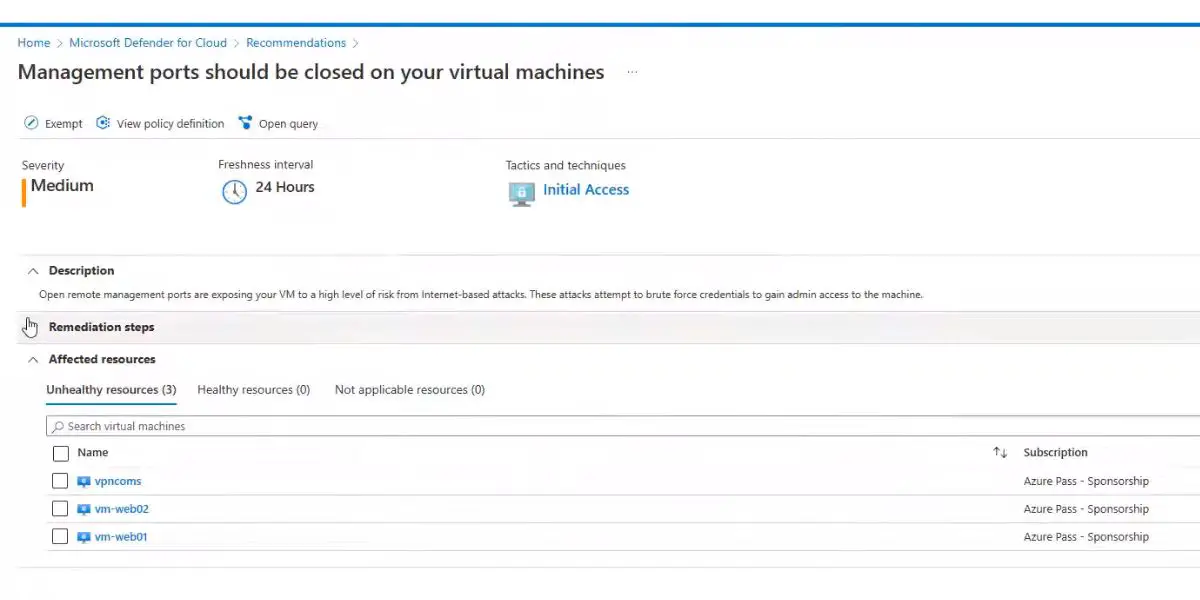Open the vm-web02 resource link
This screenshot has width=1200, height=600.
[122, 509]
